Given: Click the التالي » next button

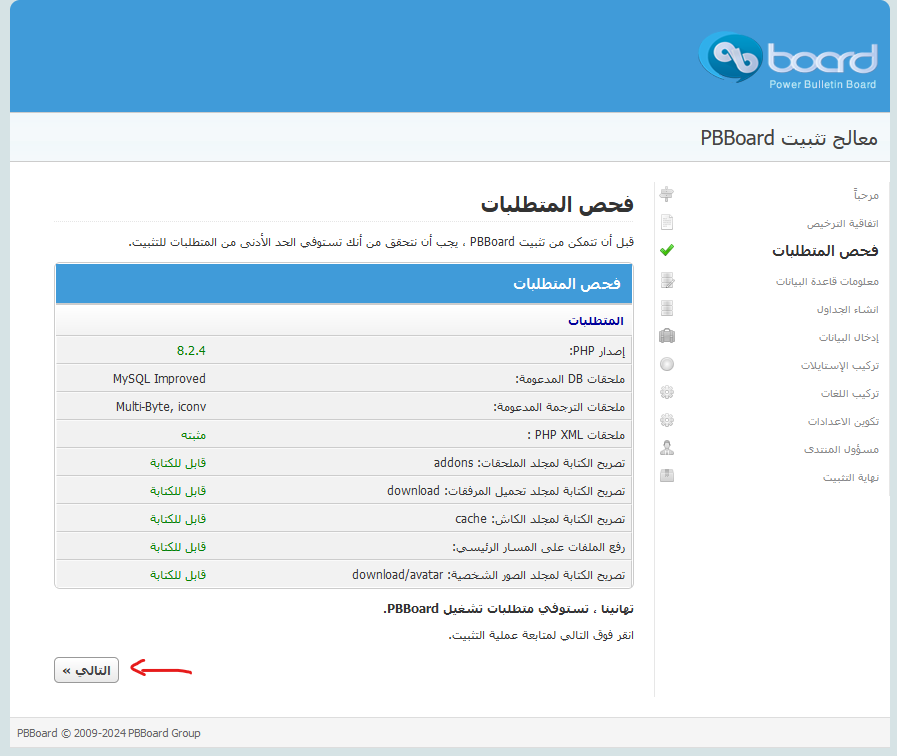Looking at the screenshot, I should 86,670.
